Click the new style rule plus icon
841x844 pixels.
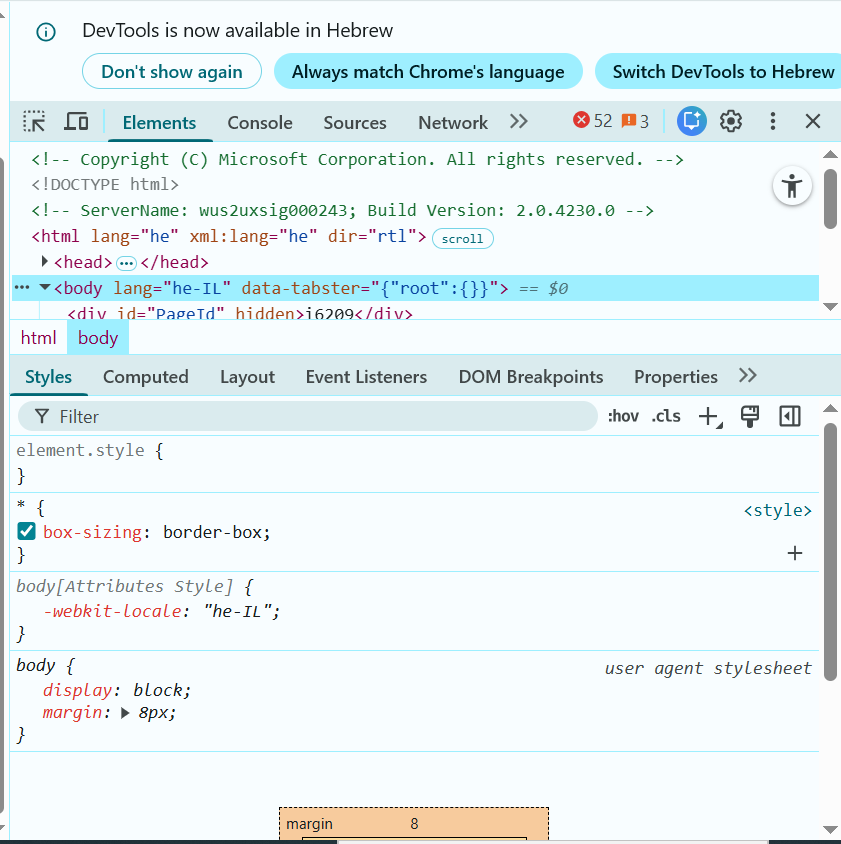point(708,417)
